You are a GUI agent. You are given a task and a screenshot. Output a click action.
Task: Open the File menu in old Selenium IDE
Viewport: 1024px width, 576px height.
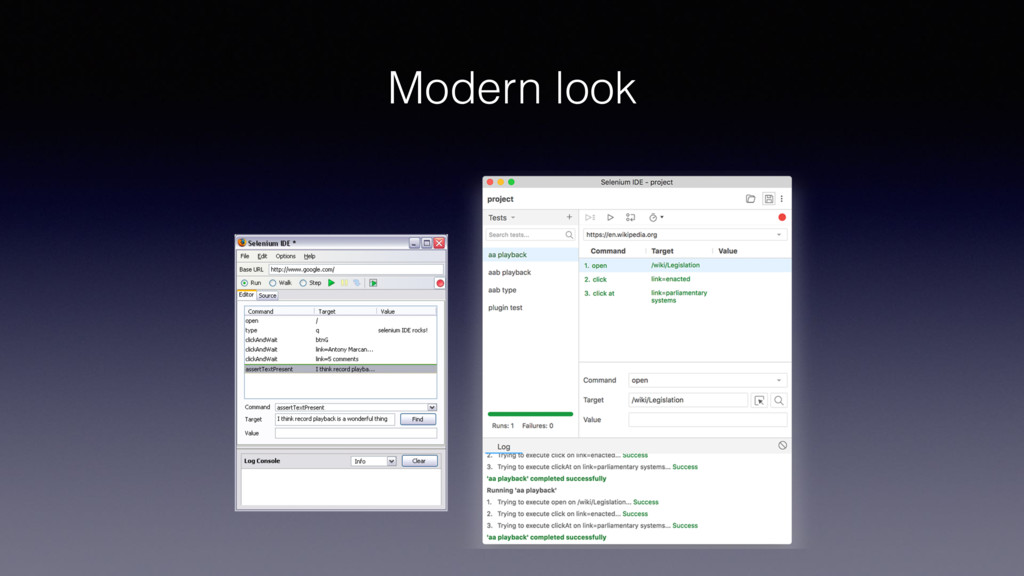click(x=245, y=256)
